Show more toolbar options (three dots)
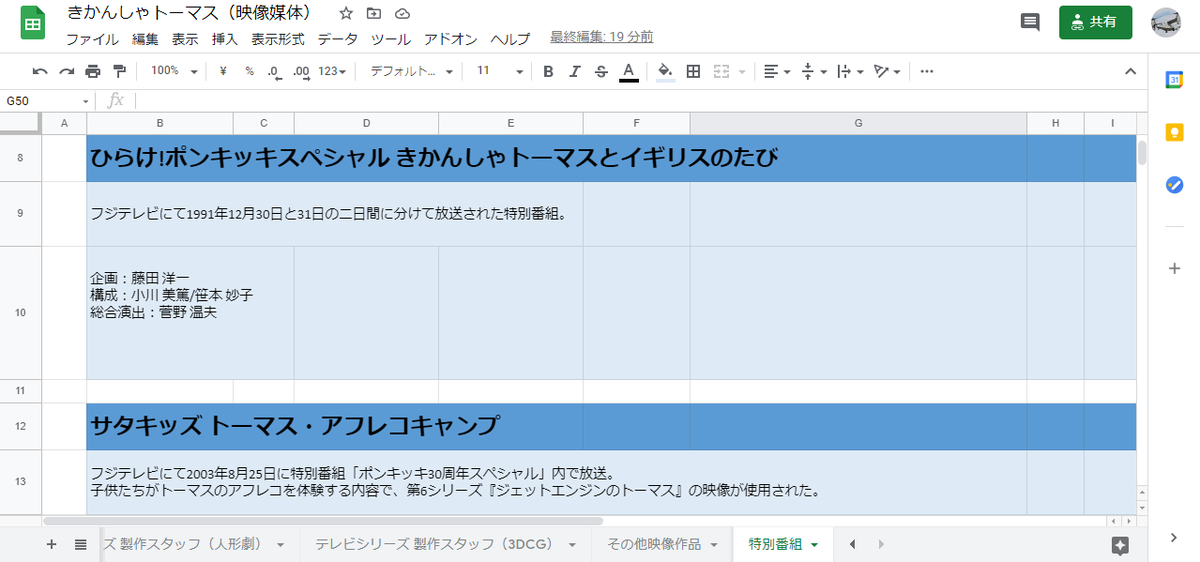 pyautogui.click(x=927, y=71)
